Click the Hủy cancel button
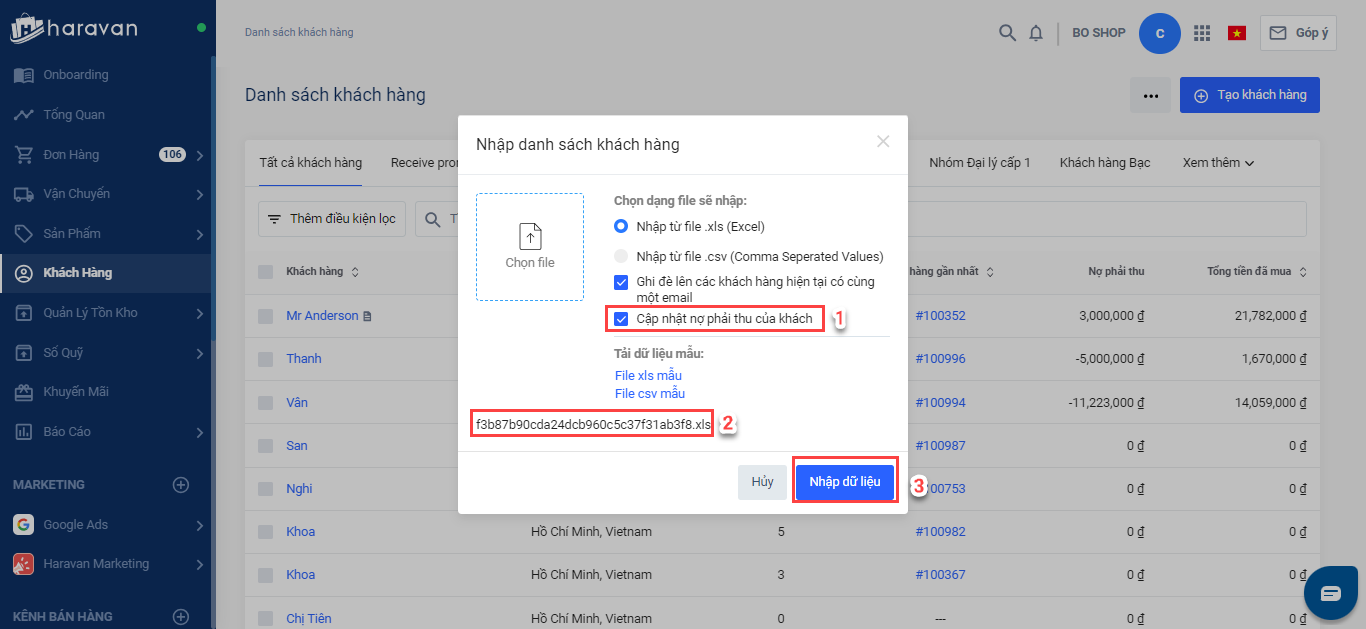 (763, 482)
